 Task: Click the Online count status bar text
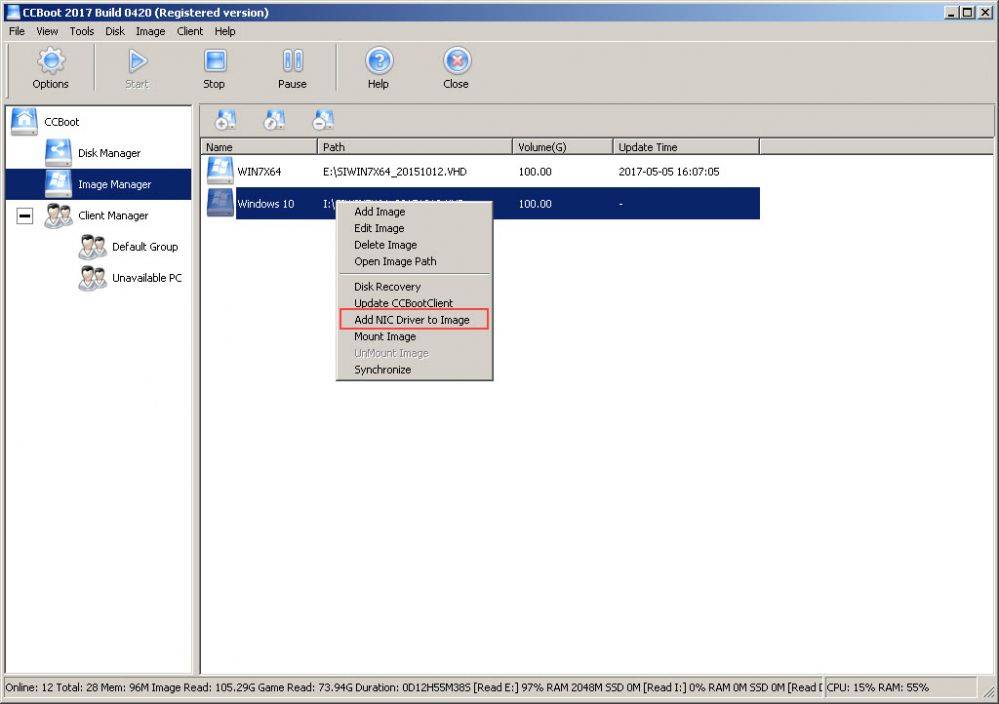[x=29, y=687]
